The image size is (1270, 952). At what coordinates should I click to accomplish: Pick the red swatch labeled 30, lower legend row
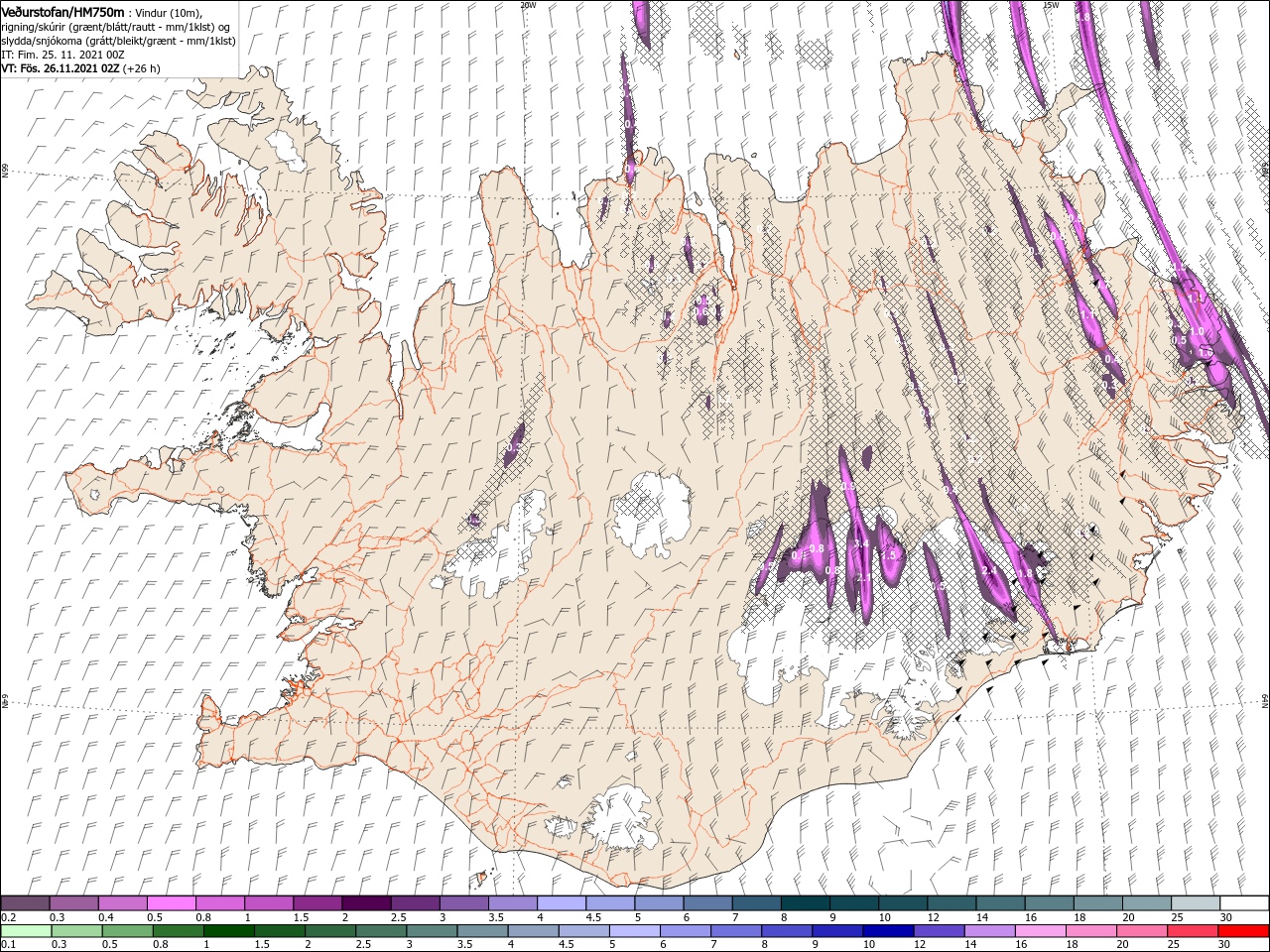coord(1243,931)
